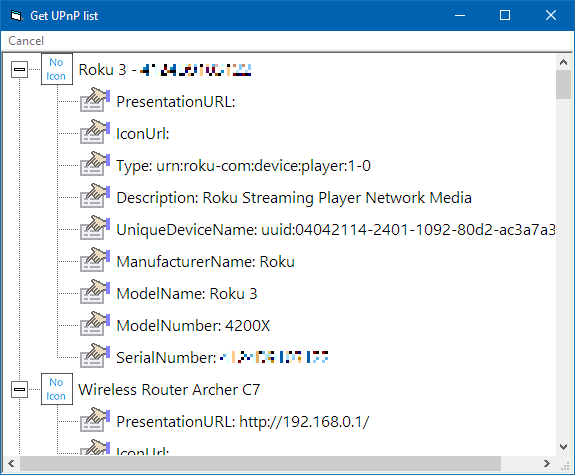Viewport: 575px width, 475px height.
Task: Maximize the Get UPnP list window
Action: coord(505,15)
